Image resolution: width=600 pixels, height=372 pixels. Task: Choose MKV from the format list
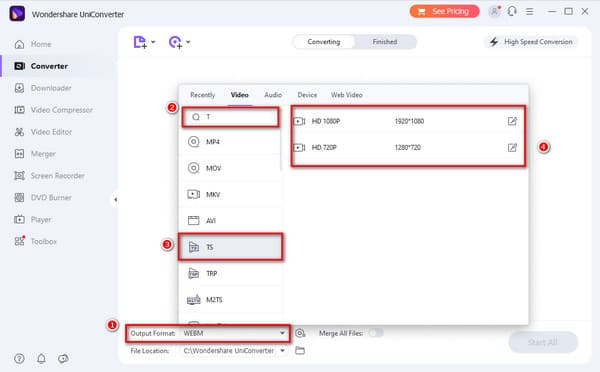(x=231, y=194)
